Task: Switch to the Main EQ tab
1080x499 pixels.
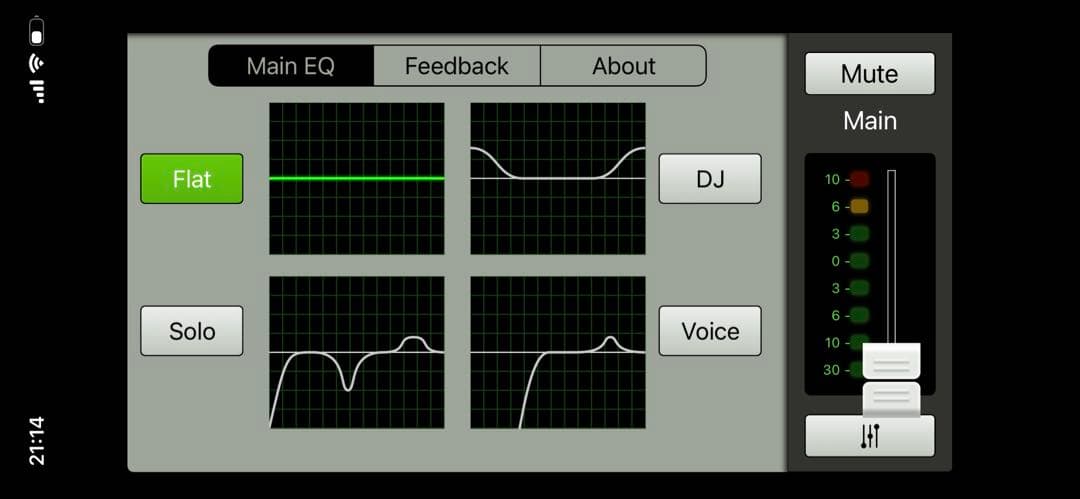Action: click(x=291, y=66)
